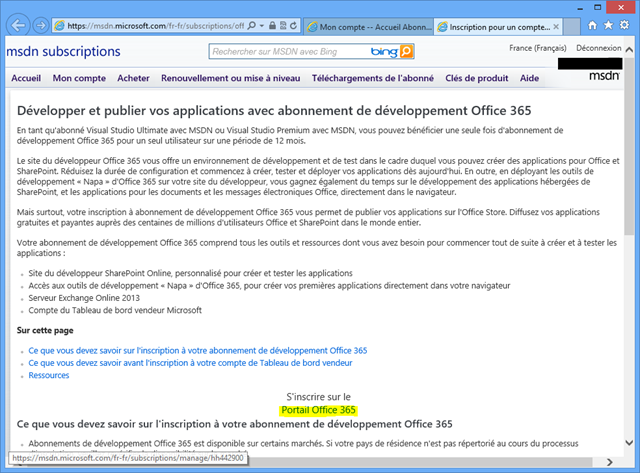Sign out using 'Déconnexion' link
The width and height of the screenshot is (640, 473).
(598, 48)
